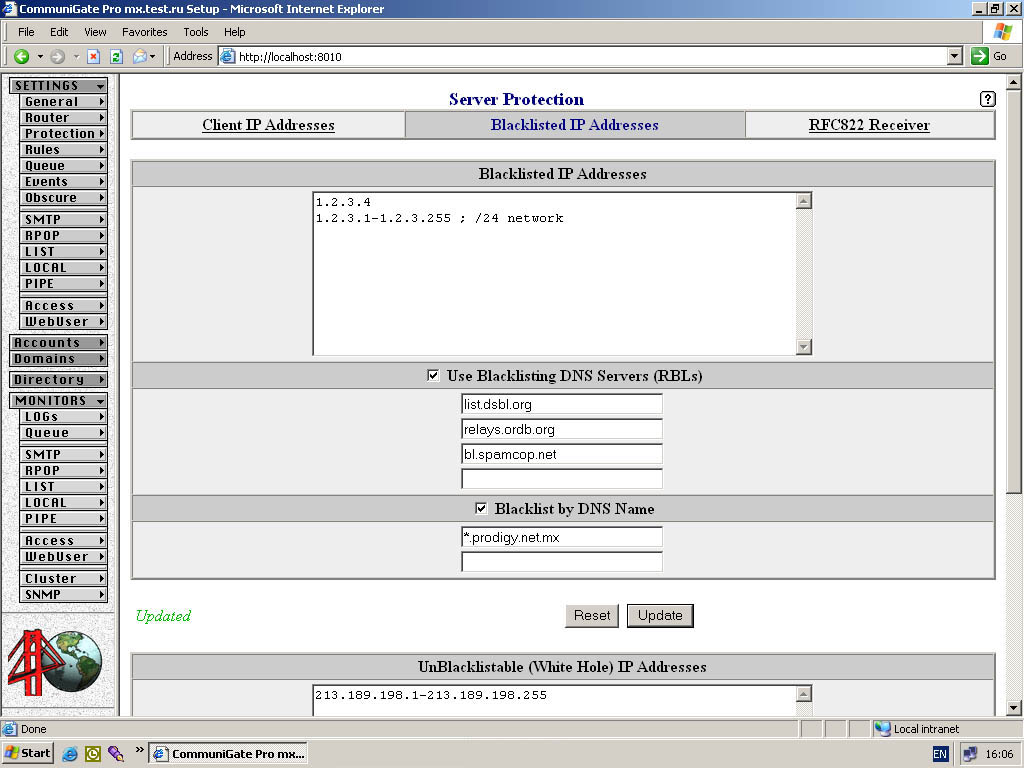Open the Tools menu
This screenshot has width=1024, height=768.
click(195, 32)
